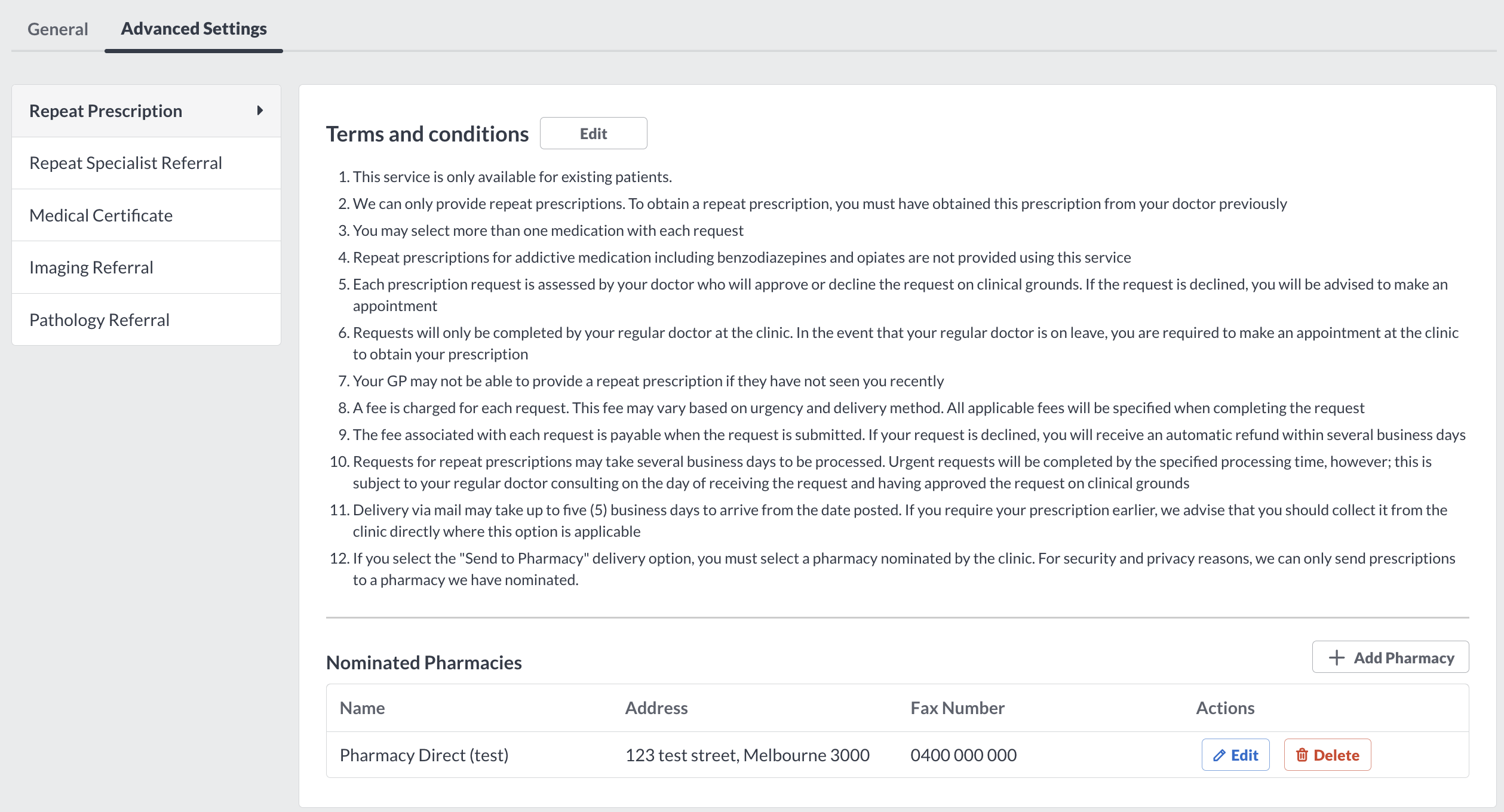The width and height of the screenshot is (1504, 812).
Task: Open Medical Certificate settings
Action: (100, 215)
